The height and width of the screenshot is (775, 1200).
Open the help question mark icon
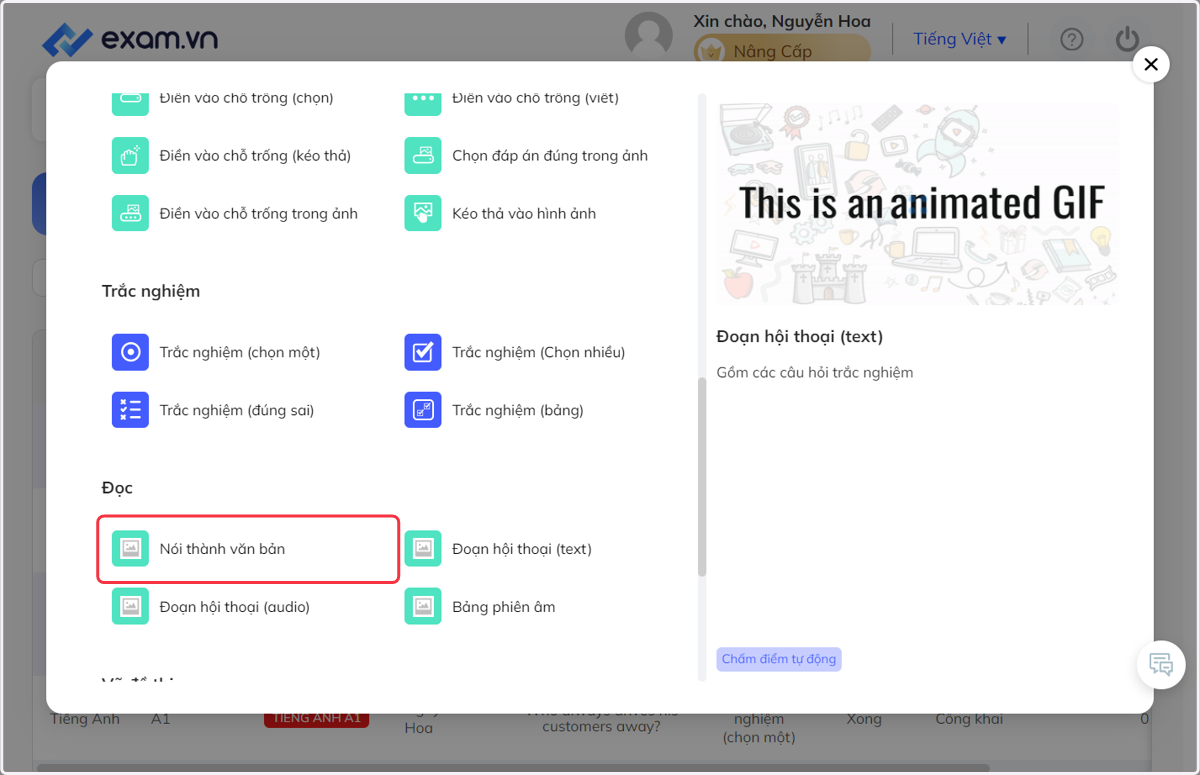(x=1072, y=39)
